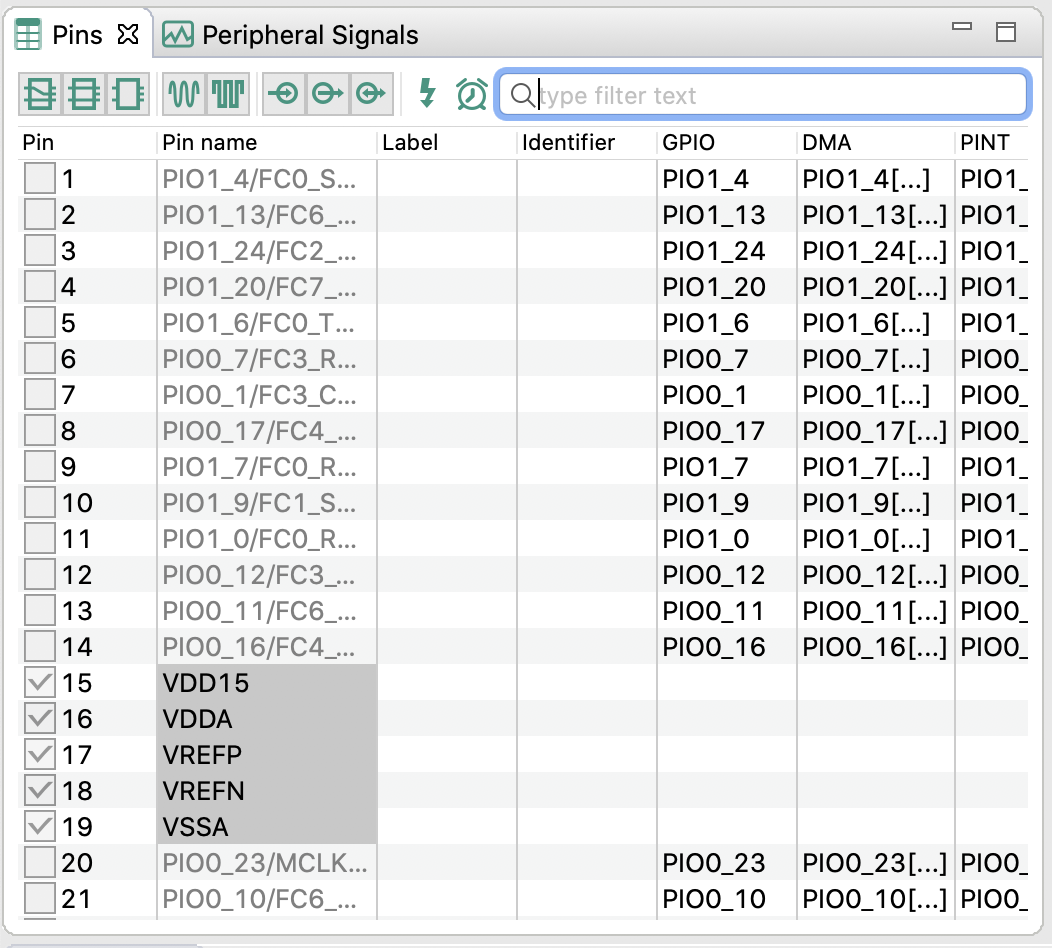Screen dimensions: 1052x948
Task: Uncheck the pin 15 VDD15 checkbox
Action: pyautogui.click(x=40, y=683)
